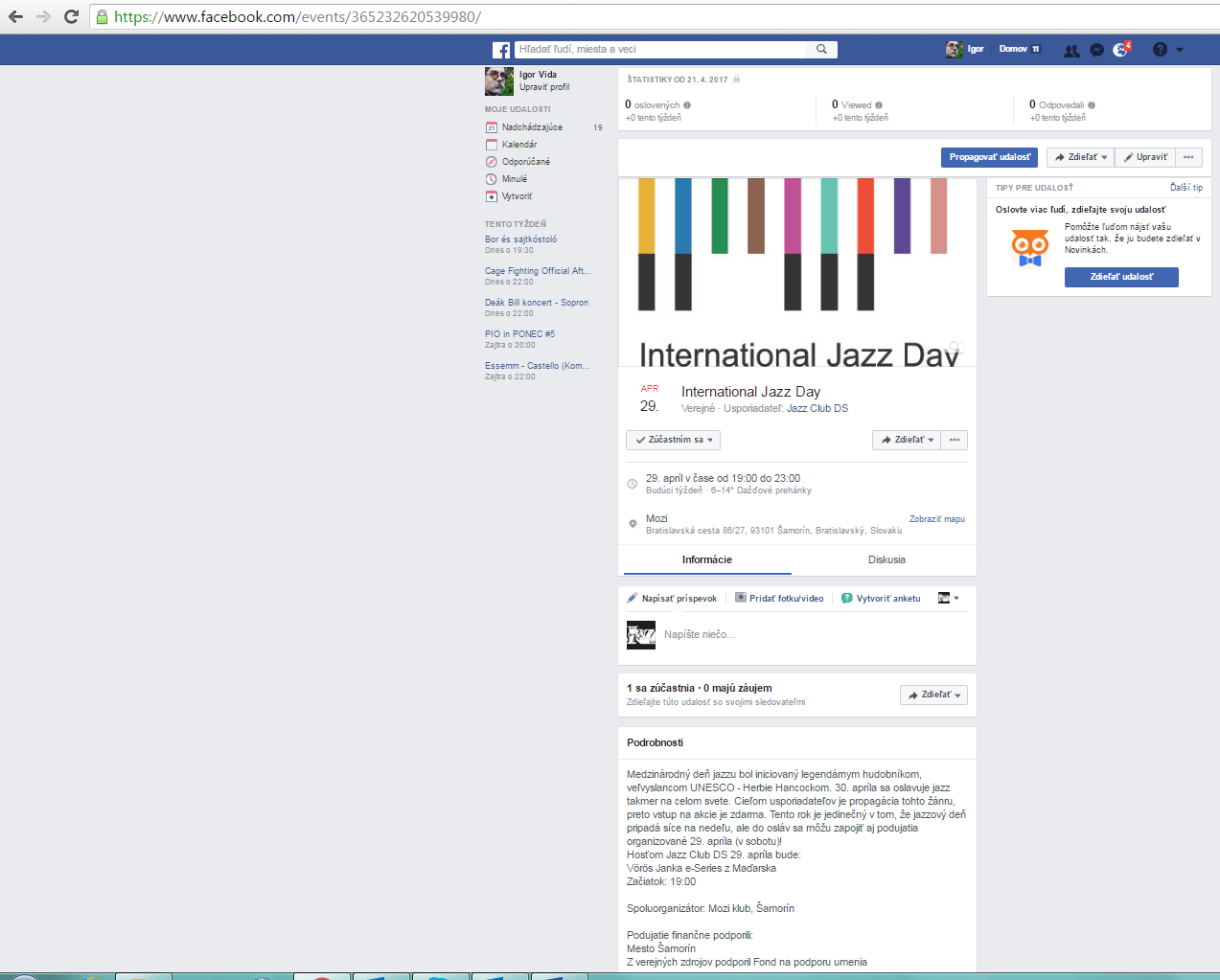The width and height of the screenshot is (1220, 980).
Task: Open account arrow menu next to help icon
Action: (x=1180, y=50)
